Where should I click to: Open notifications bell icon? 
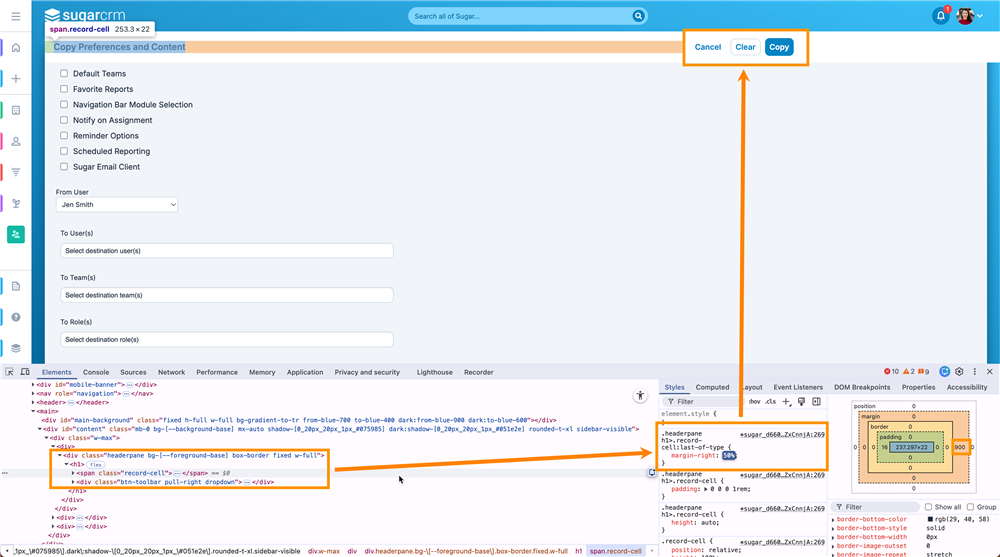(x=940, y=16)
